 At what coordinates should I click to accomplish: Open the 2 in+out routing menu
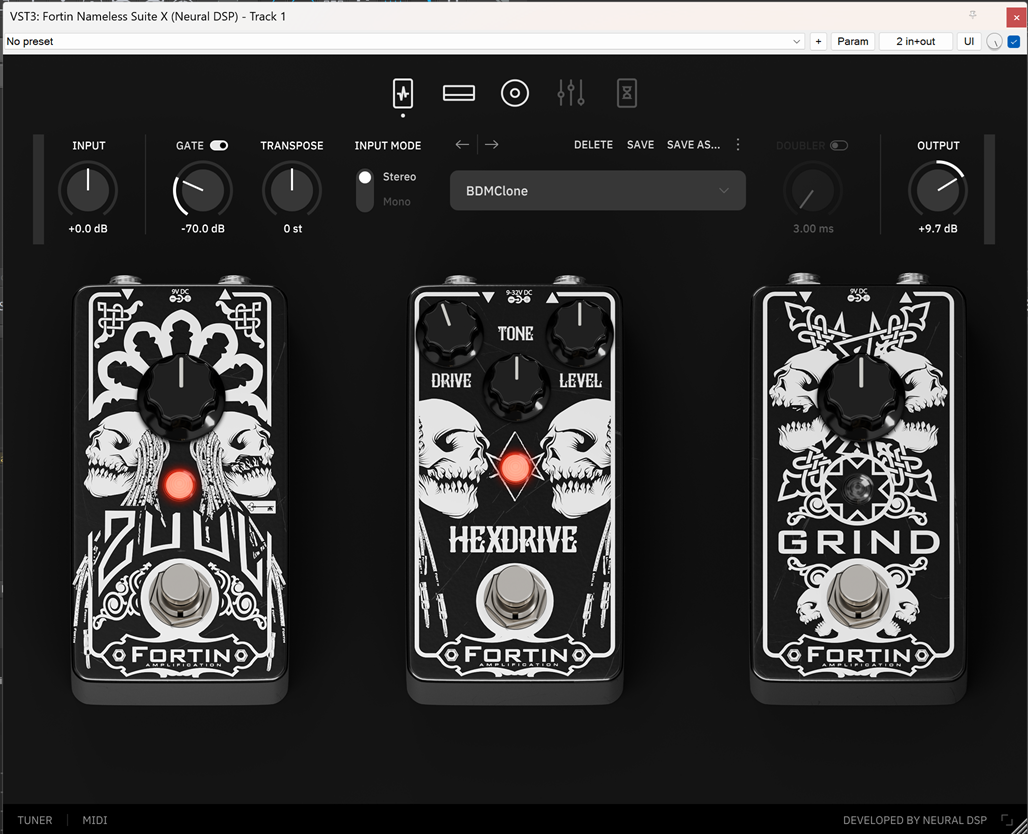click(x=916, y=41)
